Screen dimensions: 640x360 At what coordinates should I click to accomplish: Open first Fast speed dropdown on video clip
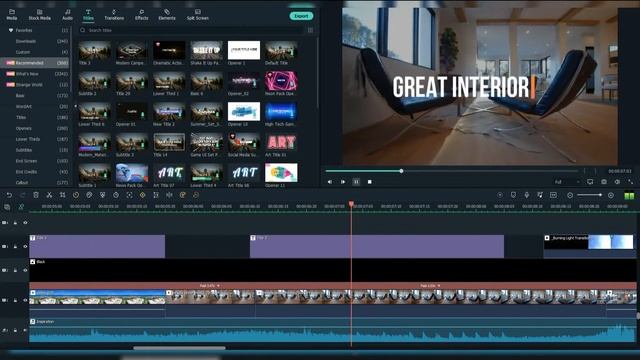[x=210, y=286]
